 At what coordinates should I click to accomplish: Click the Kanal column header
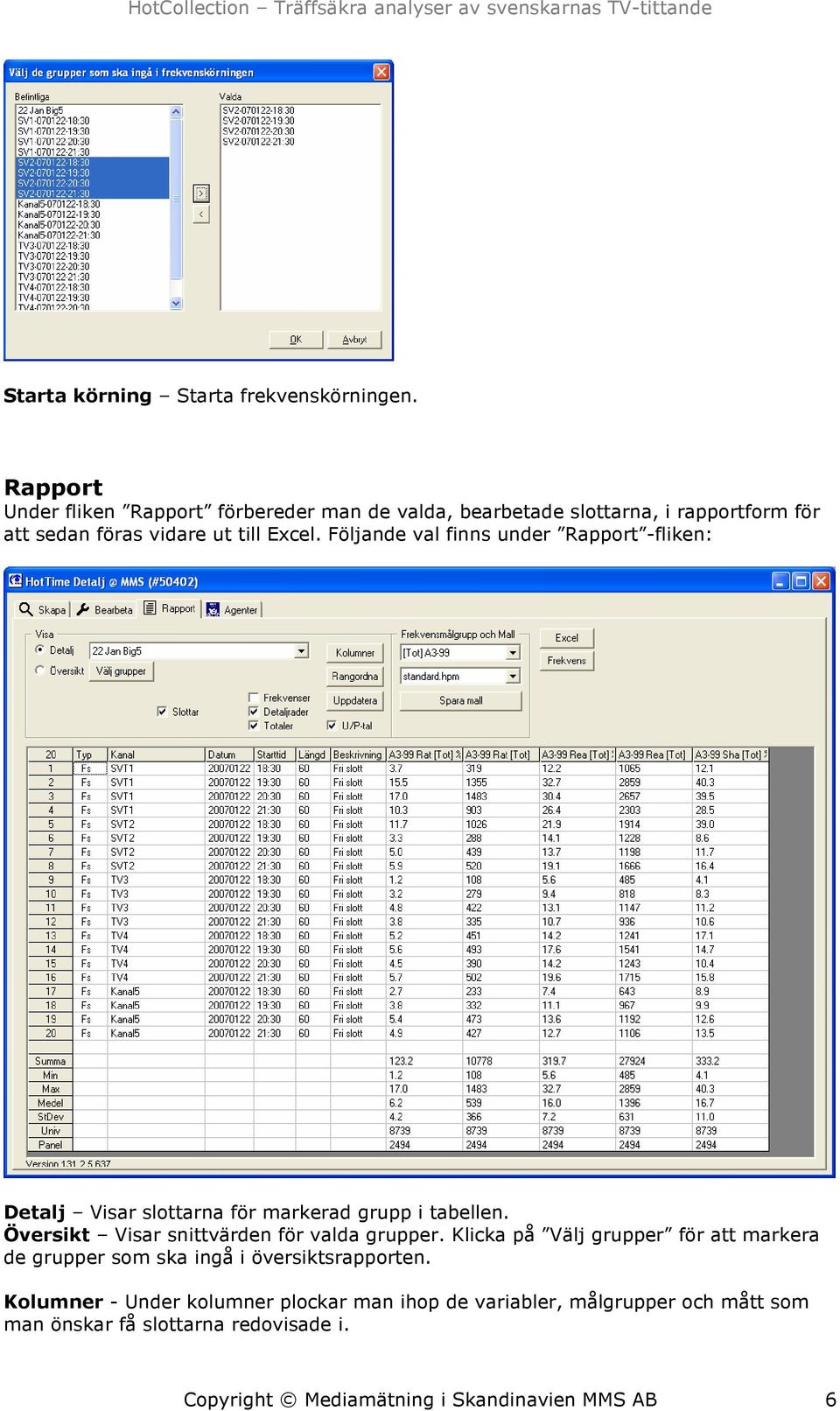(x=156, y=755)
